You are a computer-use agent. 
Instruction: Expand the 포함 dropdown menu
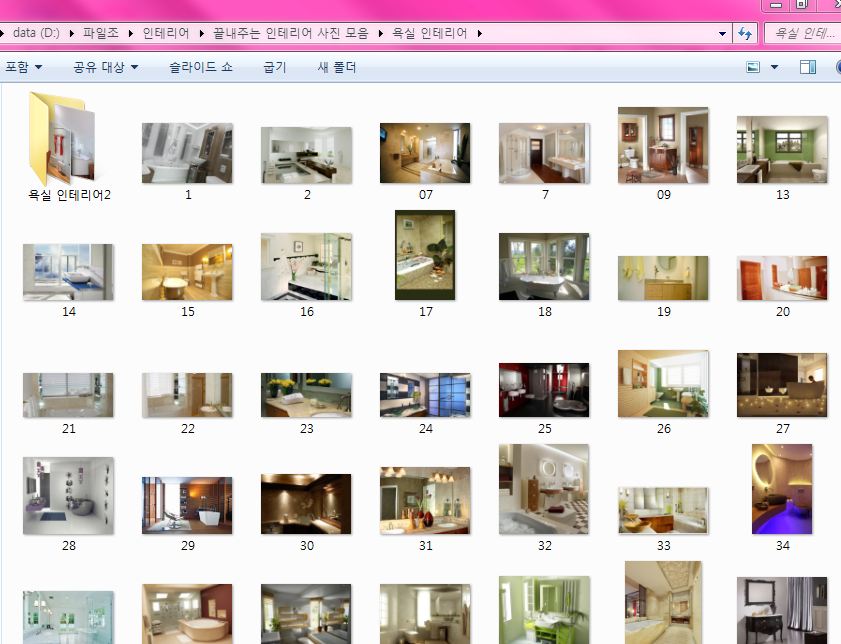(x=24, y=67)
